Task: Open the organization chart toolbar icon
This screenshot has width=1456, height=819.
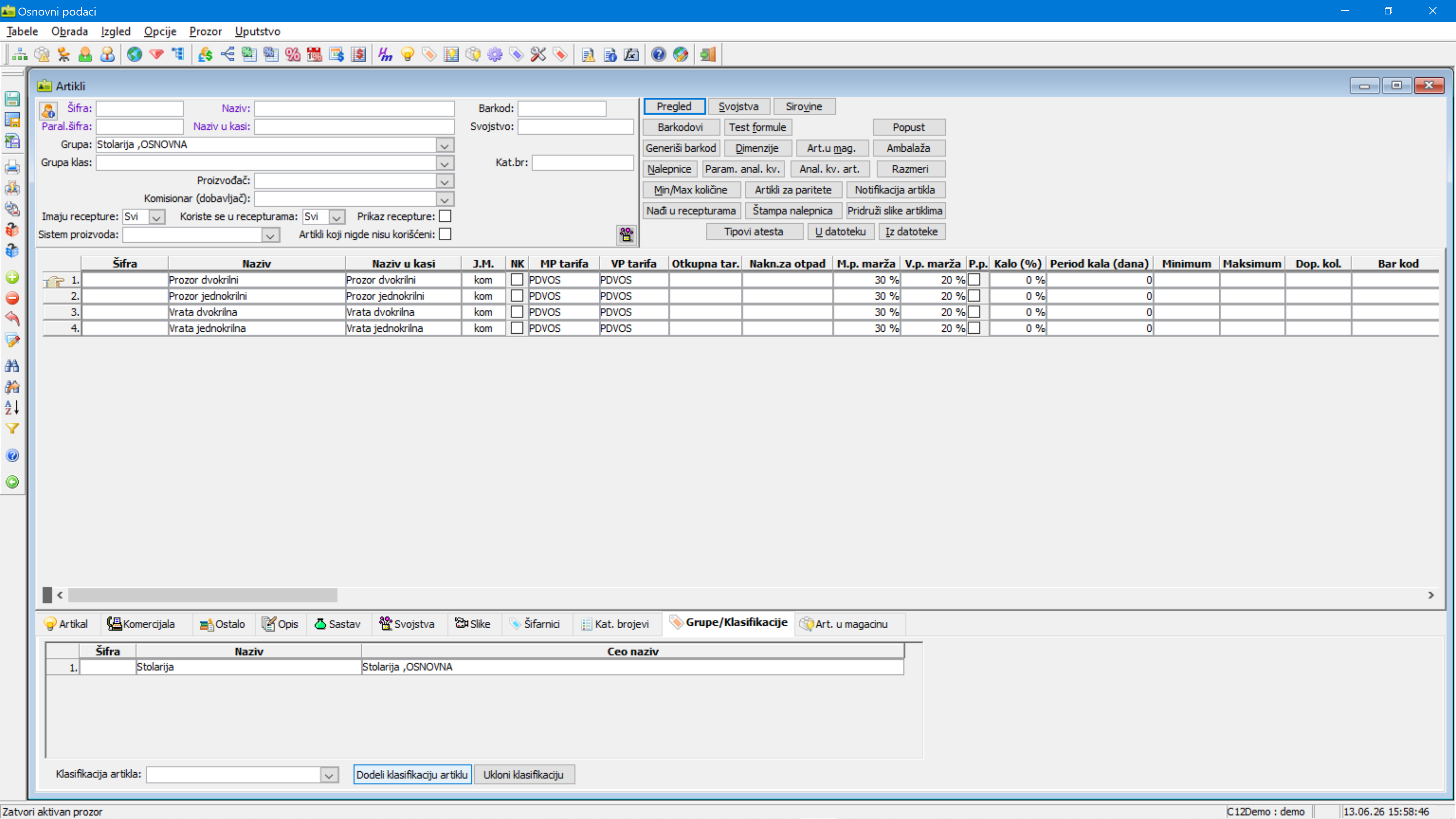Action: click(20, 54)
